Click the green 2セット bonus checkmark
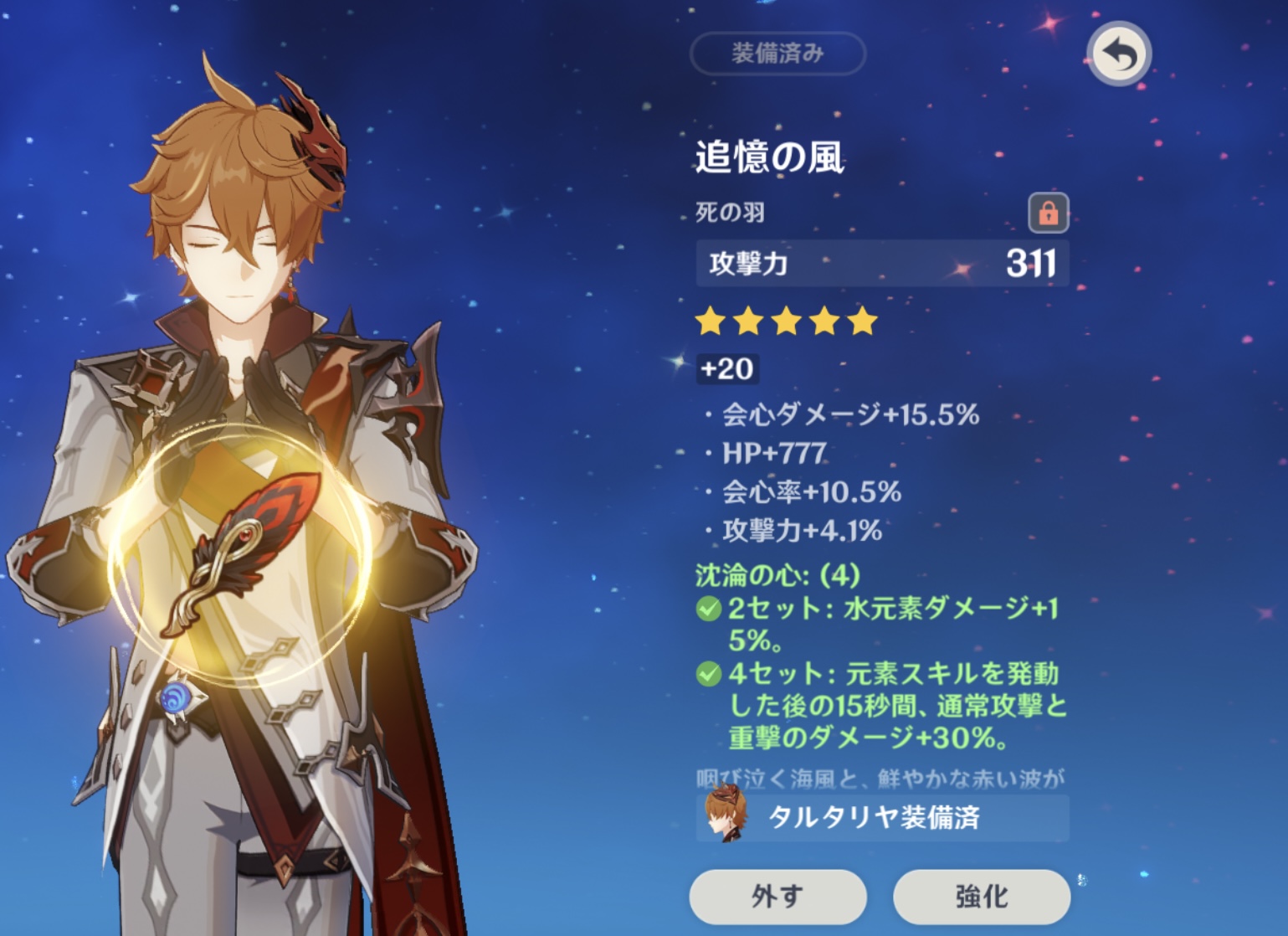 (x=709, y=609)
